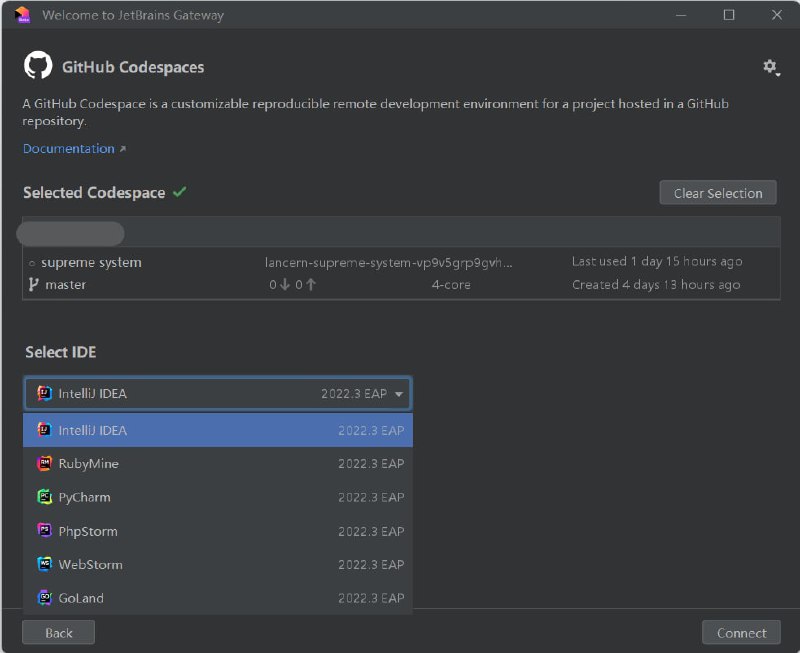
Task: Click the Clear Selection button
Action: coord(718,193)
